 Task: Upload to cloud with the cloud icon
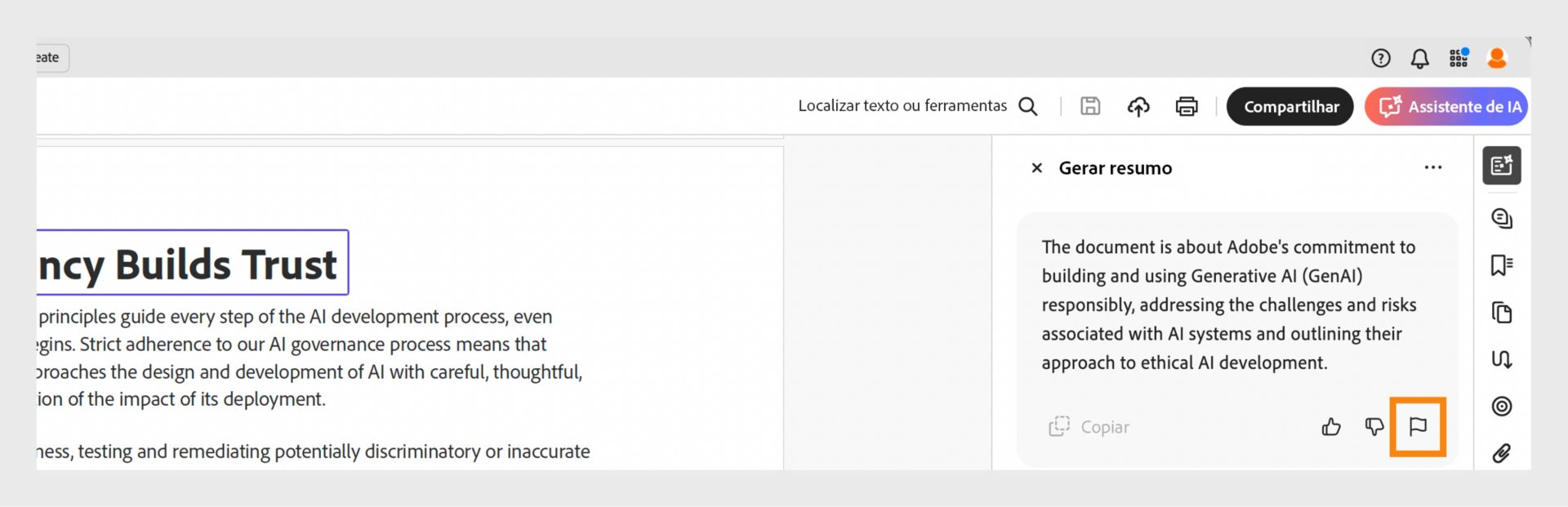(x=1138, y=106)
